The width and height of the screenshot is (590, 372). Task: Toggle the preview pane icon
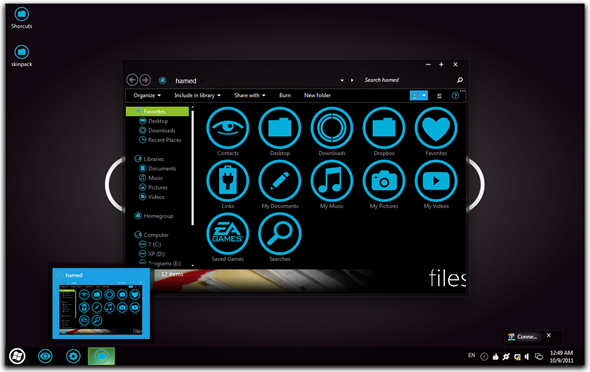pyautogui.click(x=439, y=96)
